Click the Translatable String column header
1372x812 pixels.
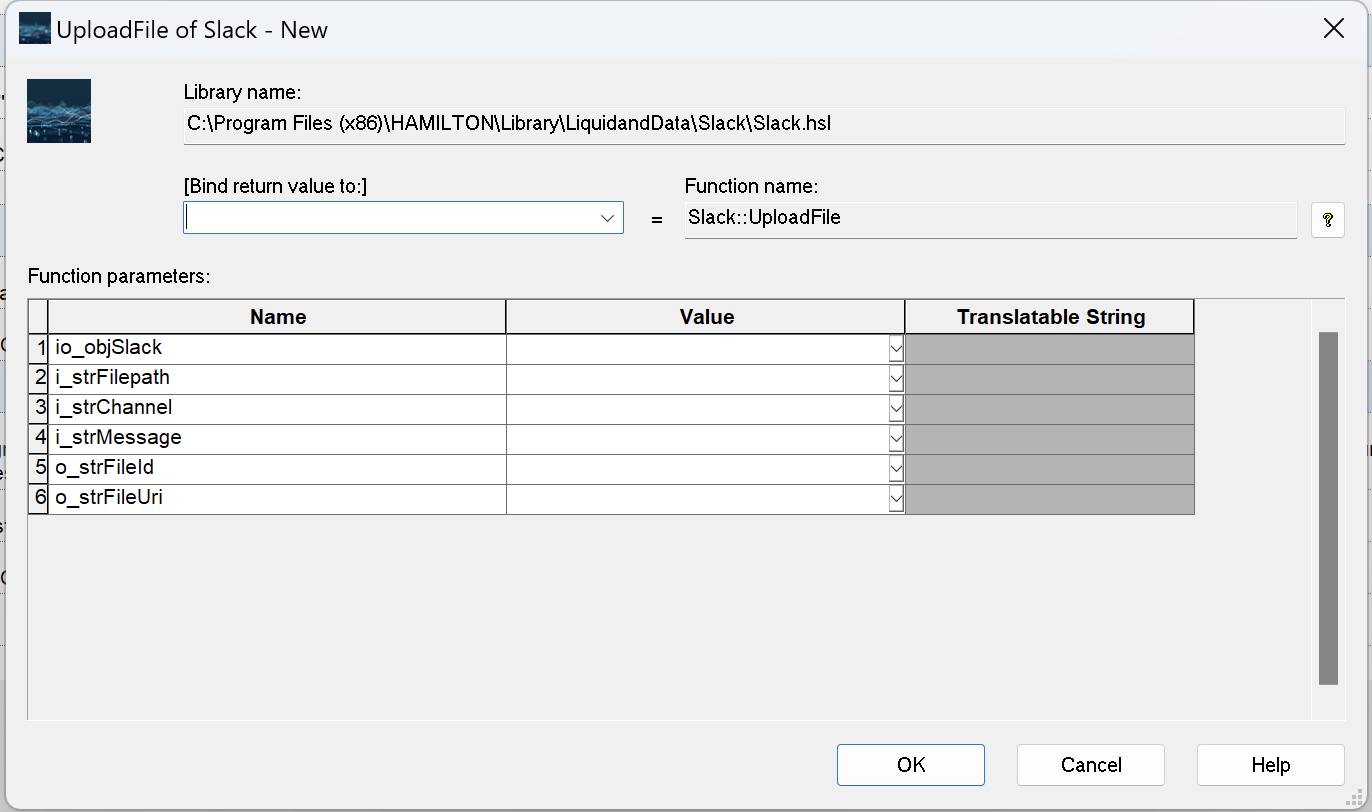1050,317
